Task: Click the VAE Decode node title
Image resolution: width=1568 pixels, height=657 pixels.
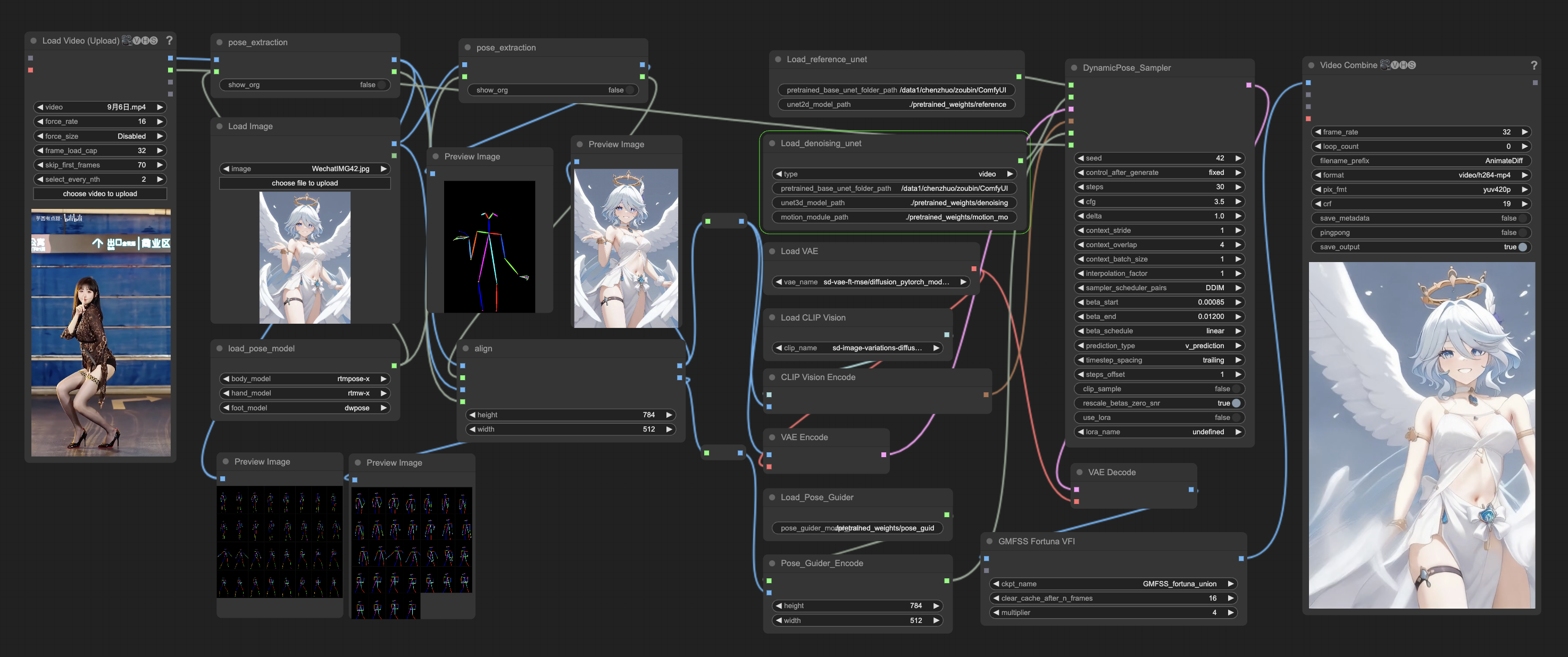Action: (1112, 472)
